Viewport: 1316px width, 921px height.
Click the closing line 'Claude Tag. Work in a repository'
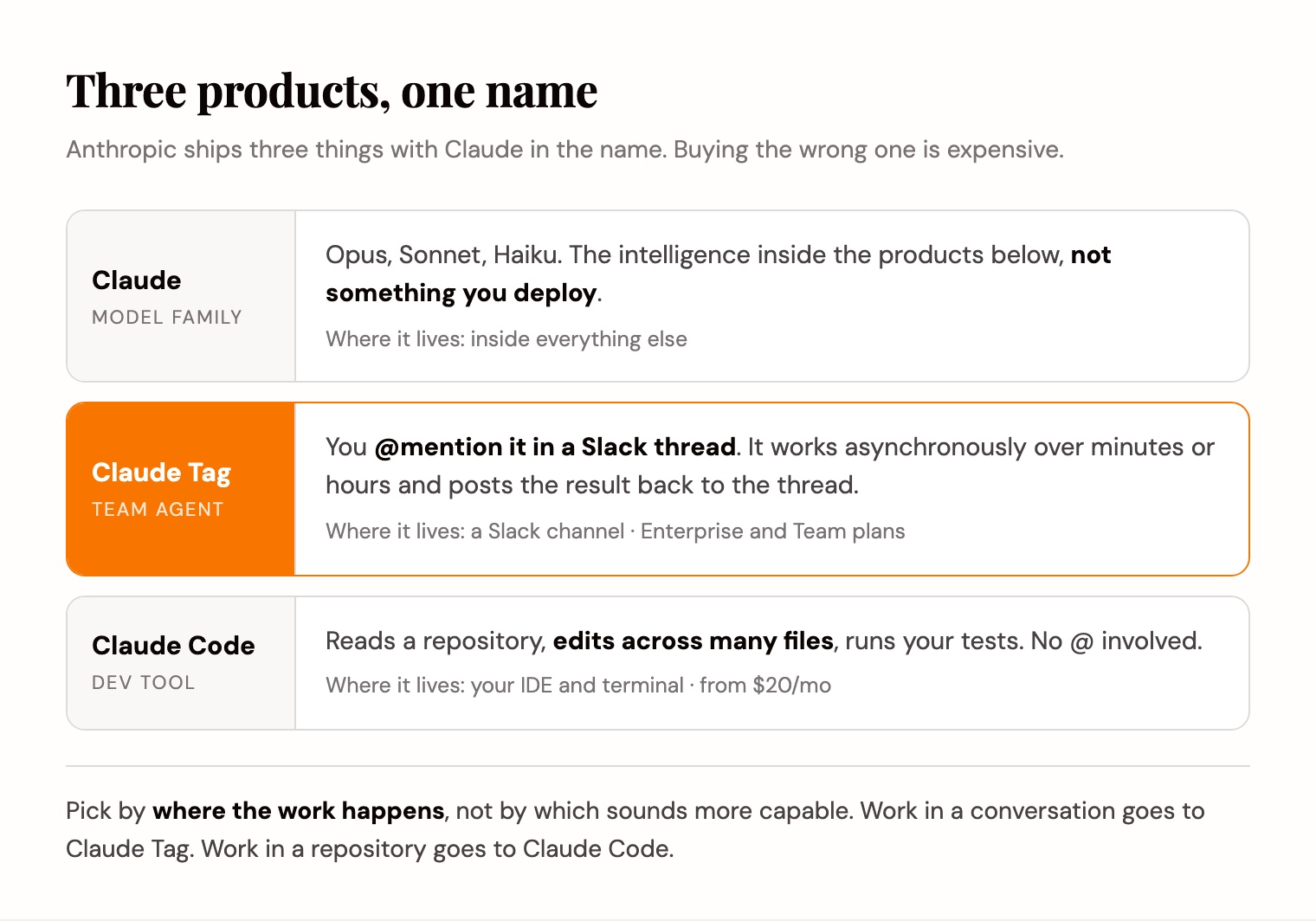370,848
